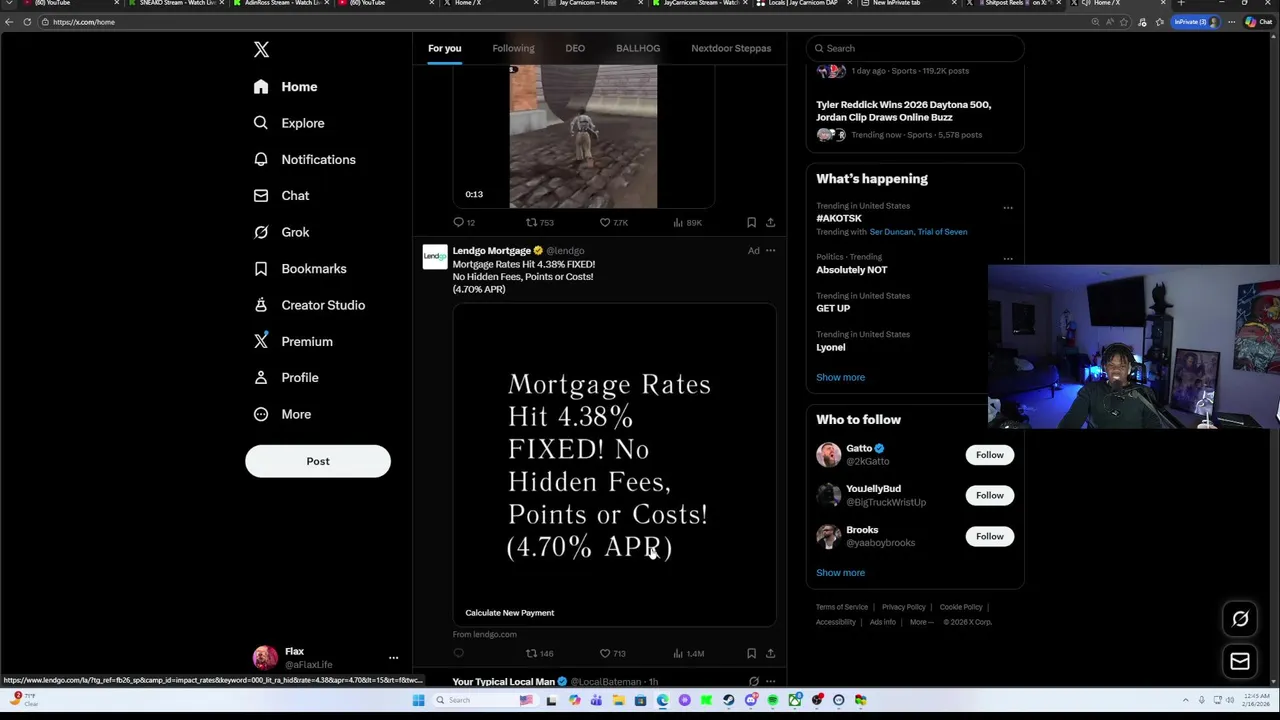Click the Lendgo mortgage rates ad image
Screen dimensions: 1280x720
pyautogui.click(x=614, y=465)
